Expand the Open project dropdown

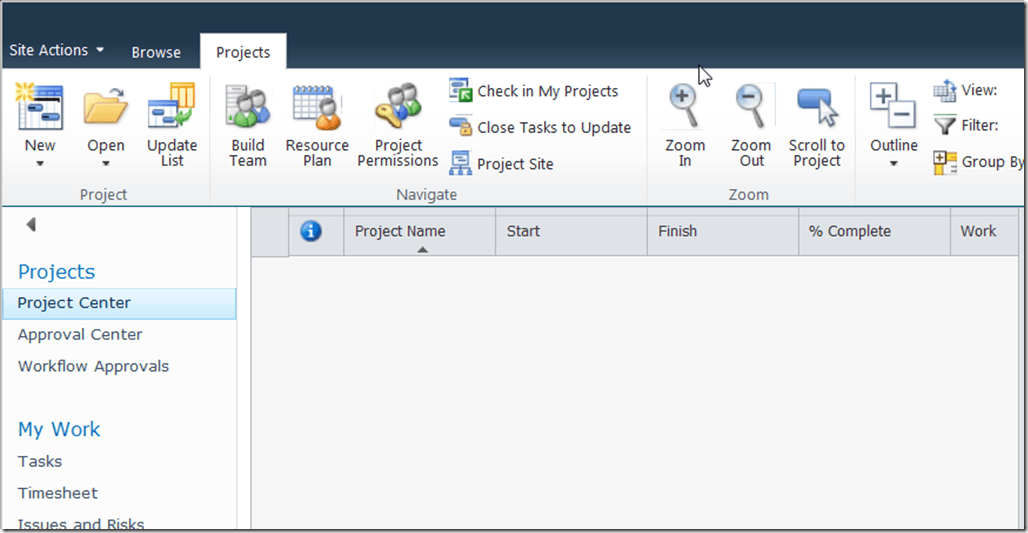coord(105,162)
